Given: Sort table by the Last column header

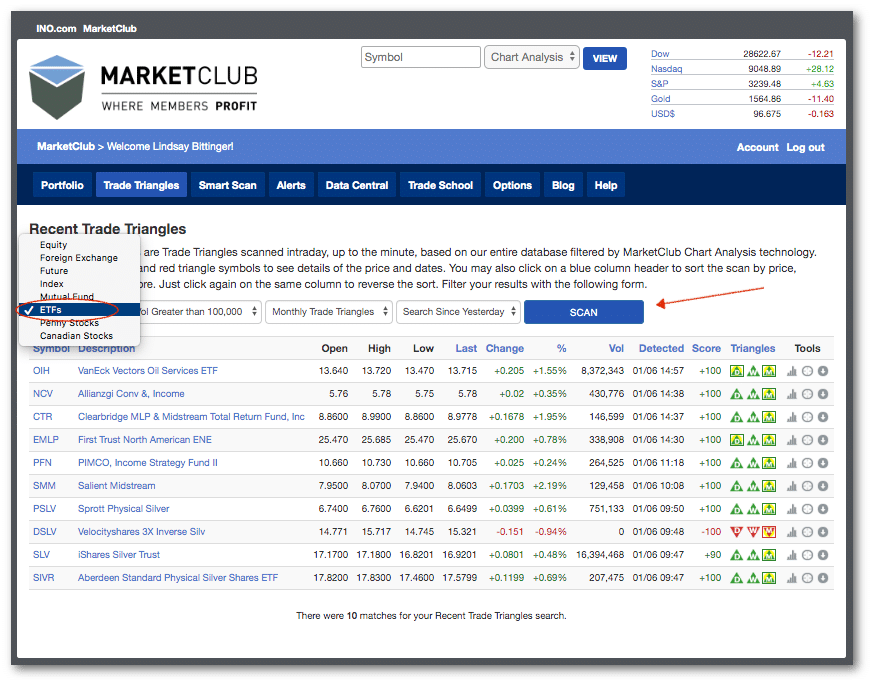Looking at the screenshot, I should point(466,349).
